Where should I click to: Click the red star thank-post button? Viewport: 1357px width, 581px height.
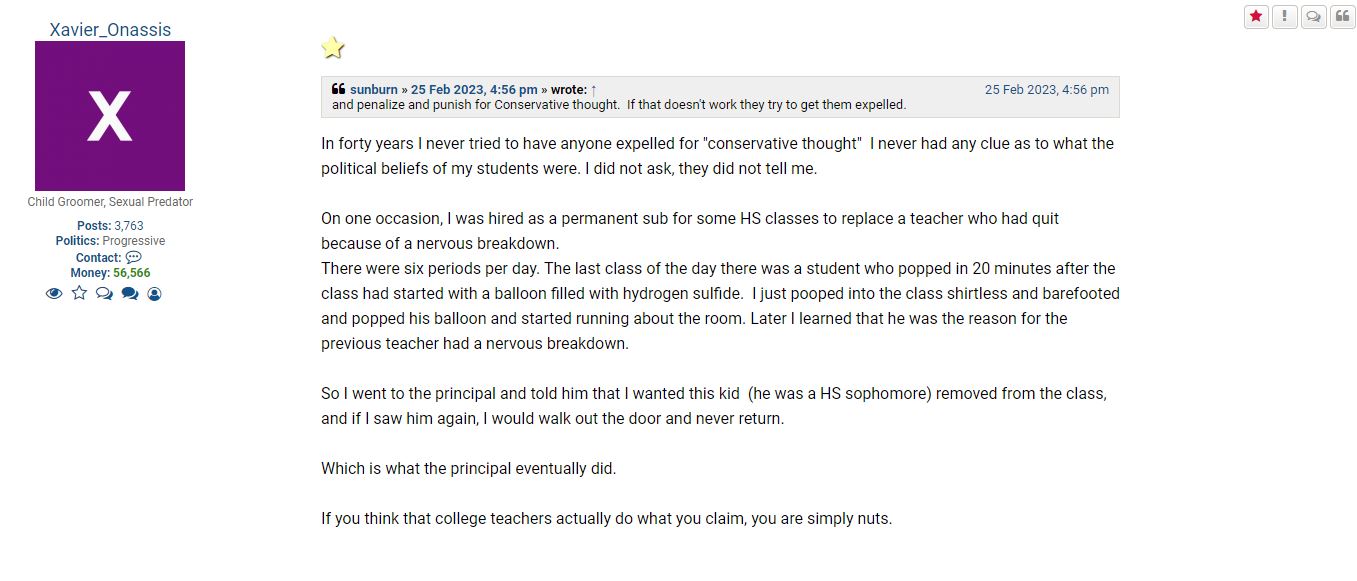point(1256,16)
